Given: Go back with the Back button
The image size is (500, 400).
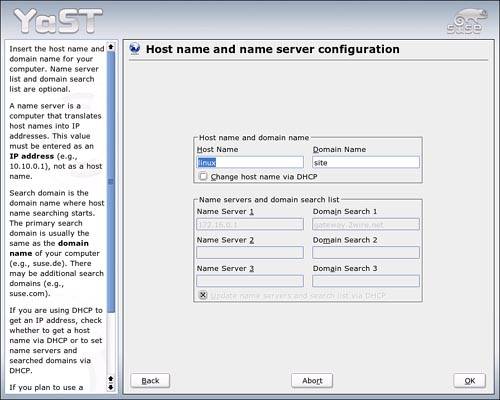Looking at the screenshot, I should pyautogui.click(x=150, y=381).
